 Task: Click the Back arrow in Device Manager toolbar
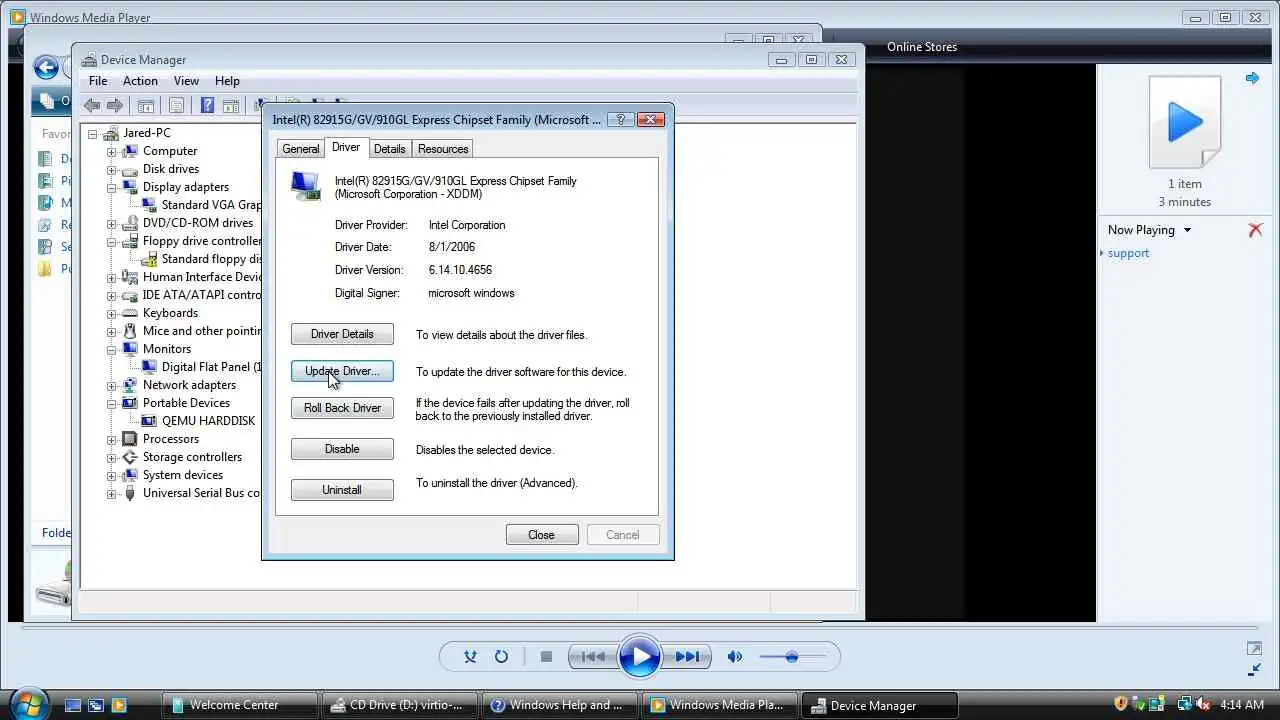[x=92, y=105]
